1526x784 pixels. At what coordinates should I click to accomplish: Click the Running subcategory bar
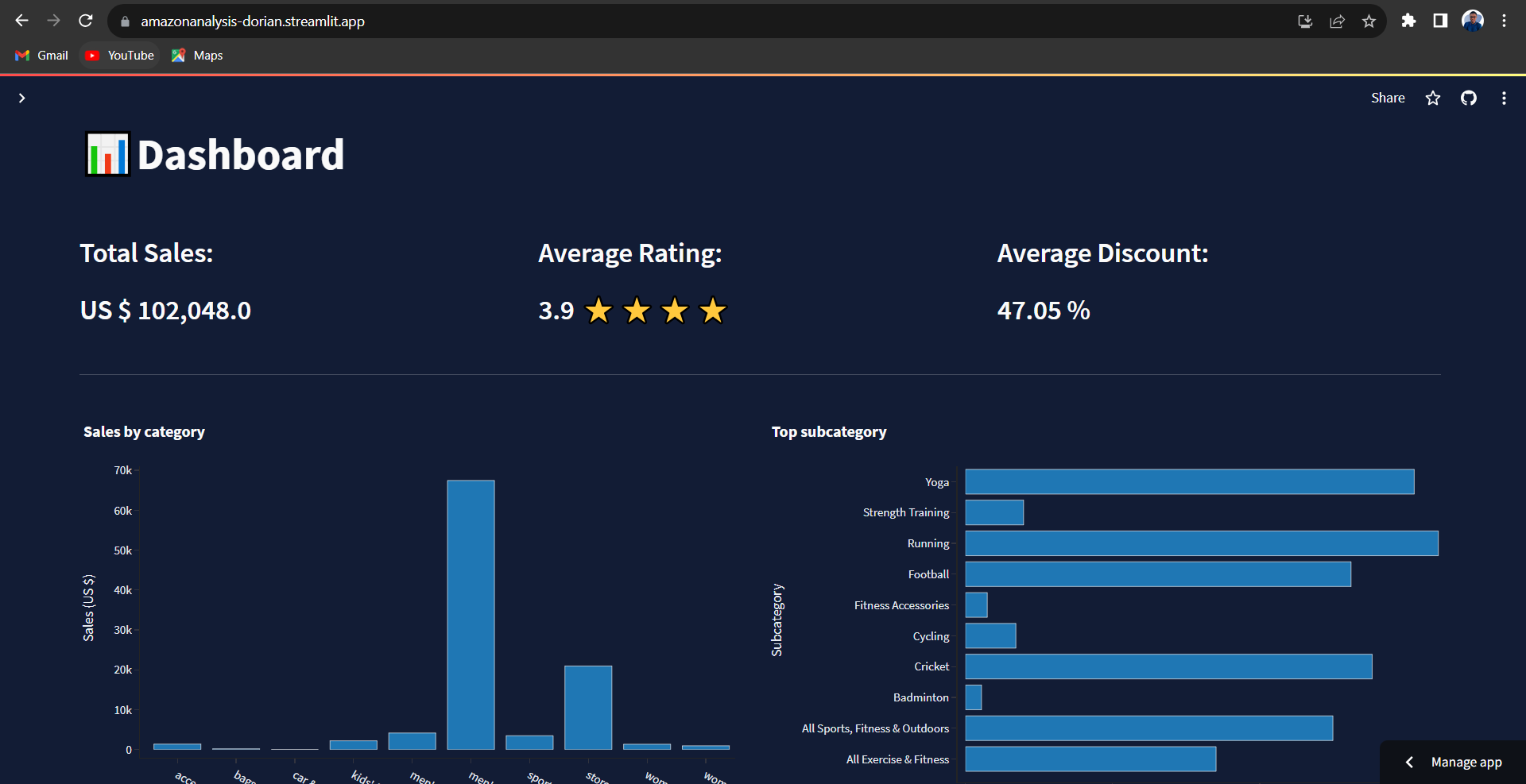1202,543
